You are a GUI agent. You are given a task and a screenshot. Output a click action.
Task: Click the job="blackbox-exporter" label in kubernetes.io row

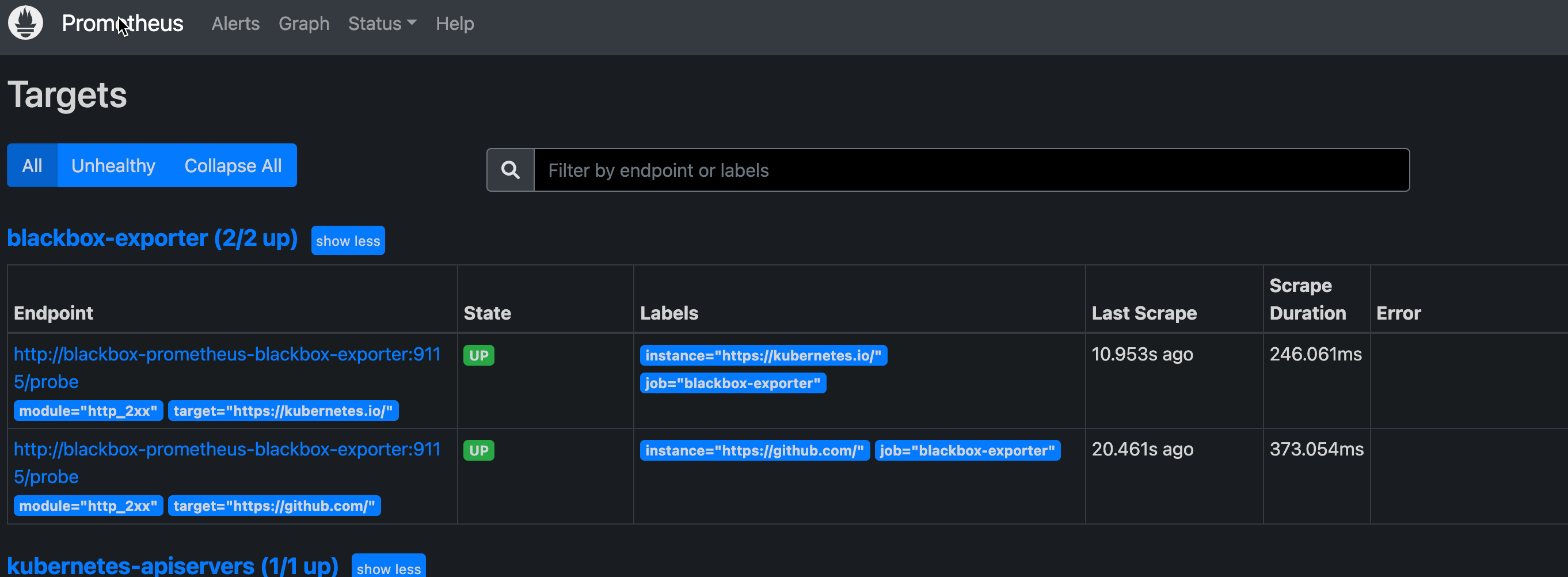[733, 384]
